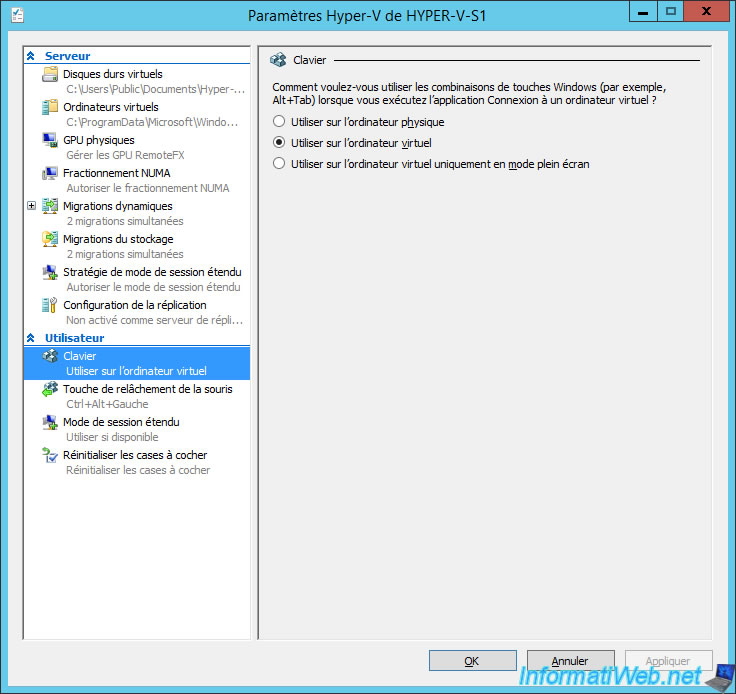Select Migrations du stockage entry

click(x=118, y=239)
